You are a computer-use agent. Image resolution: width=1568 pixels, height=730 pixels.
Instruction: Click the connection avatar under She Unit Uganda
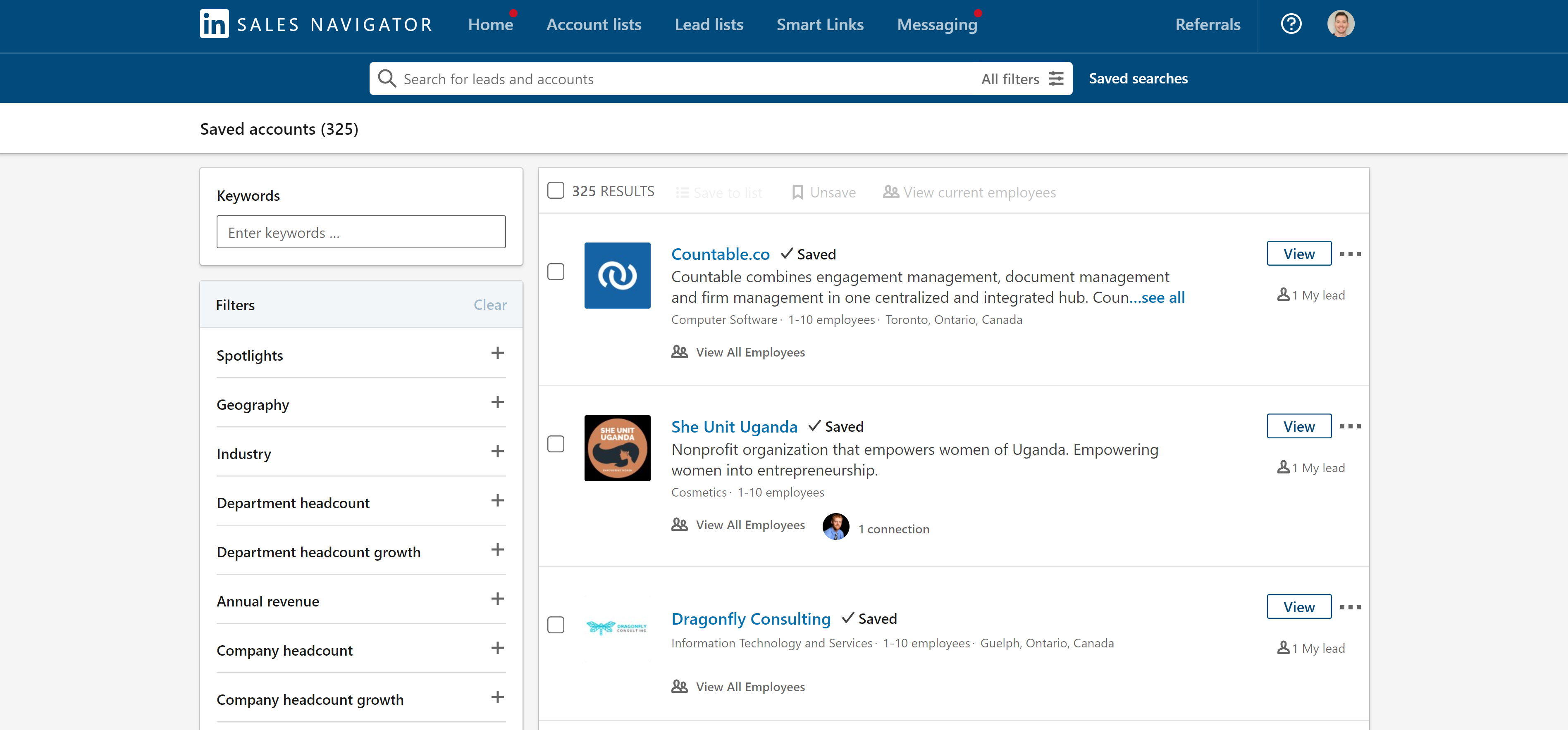tap(836, 526)
